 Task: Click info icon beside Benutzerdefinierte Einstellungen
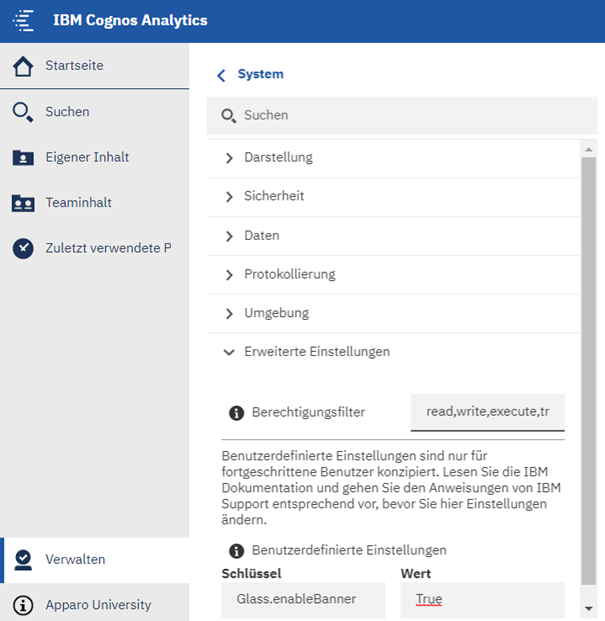click(x=237, y=550)
